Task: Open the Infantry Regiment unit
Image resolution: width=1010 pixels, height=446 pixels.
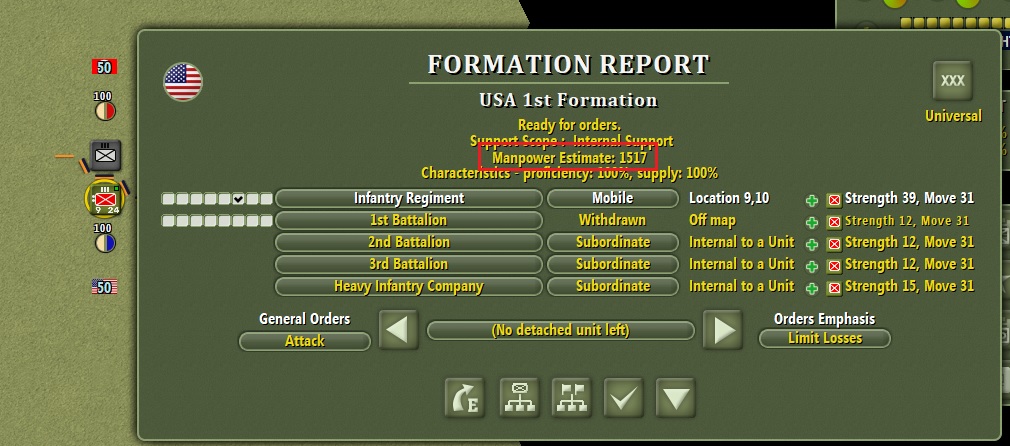Action: [408, 199]
